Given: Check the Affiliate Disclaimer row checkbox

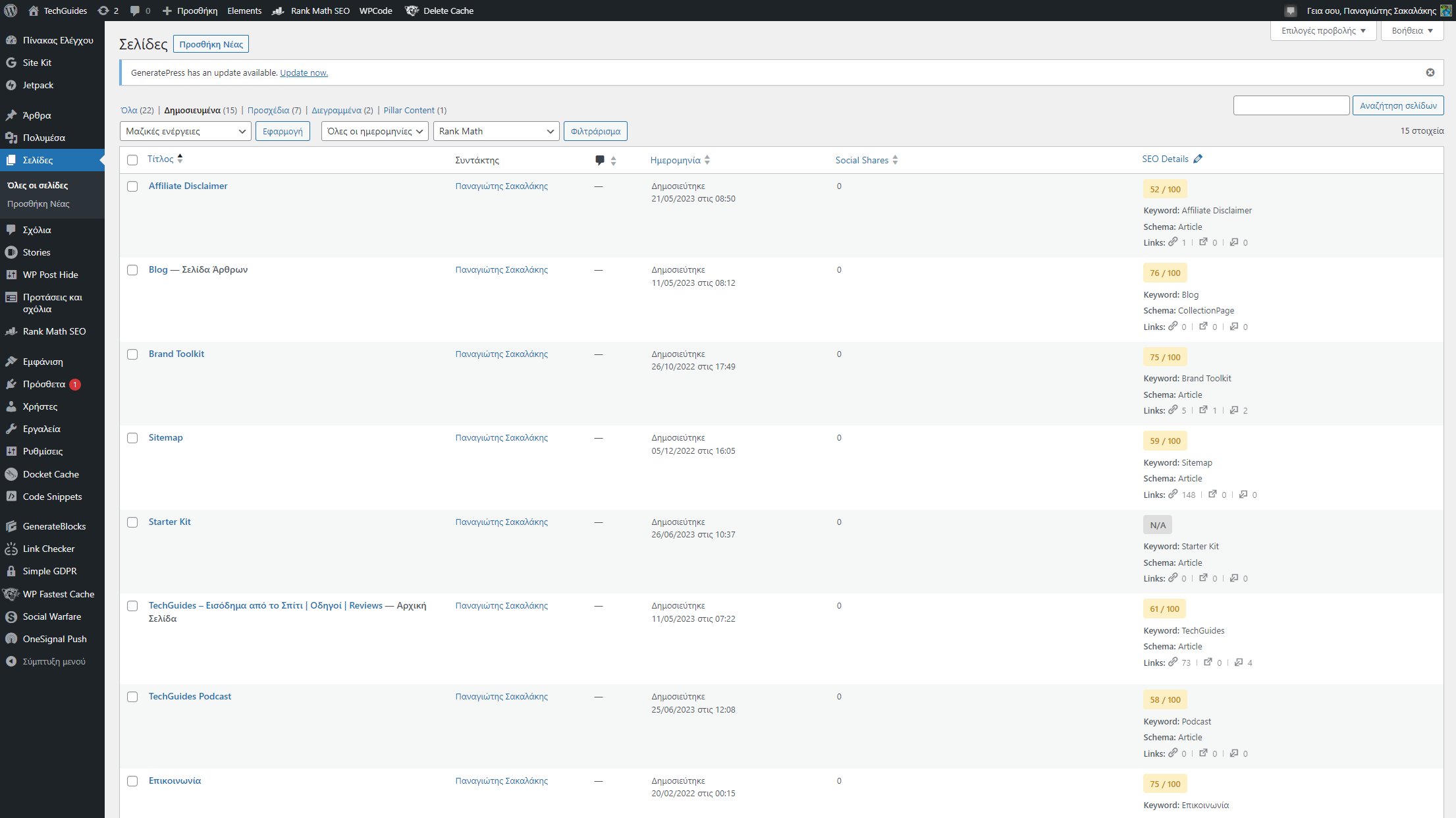Looking at the screenshot, I should (132, 186).
